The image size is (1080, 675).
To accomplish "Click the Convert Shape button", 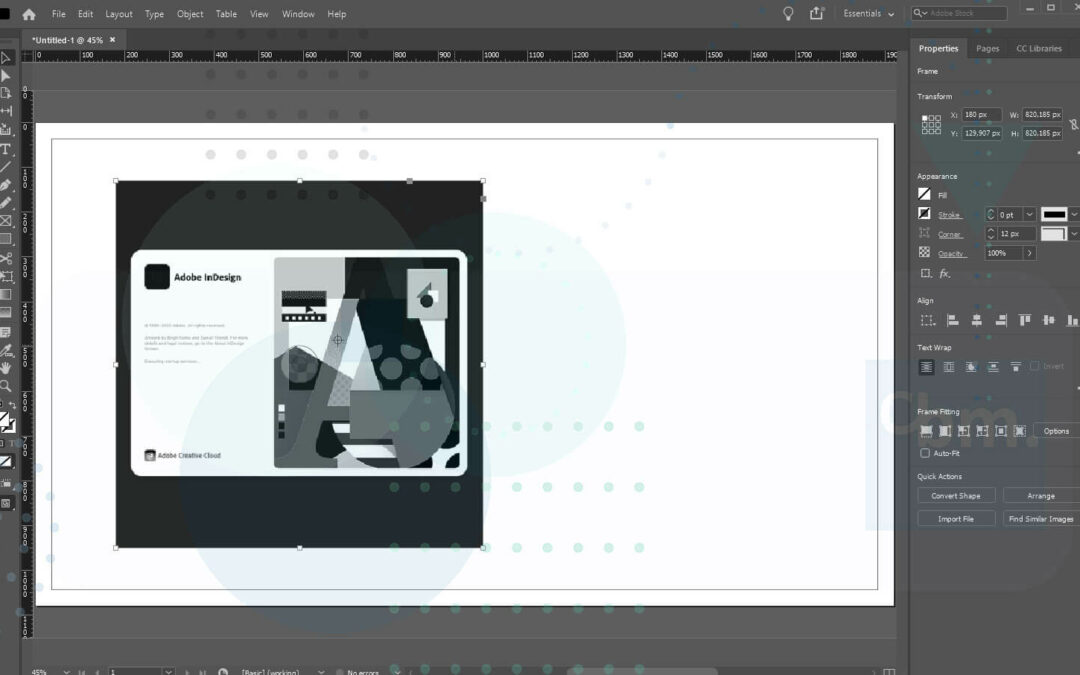I will [956, 496].
